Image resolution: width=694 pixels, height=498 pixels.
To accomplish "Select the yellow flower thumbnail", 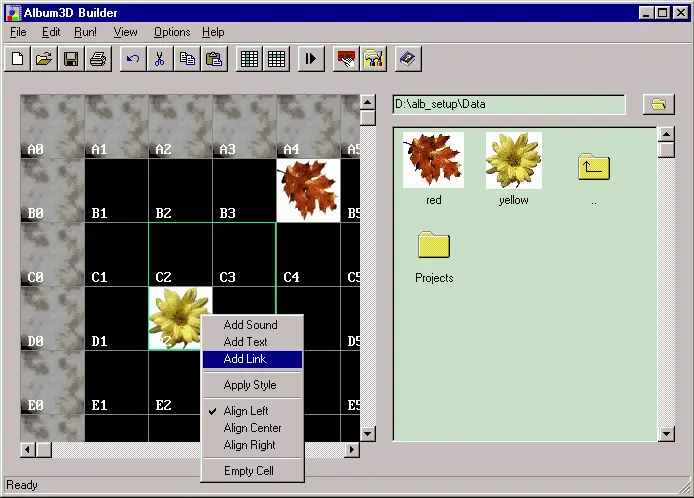I will tap(513, 160).
